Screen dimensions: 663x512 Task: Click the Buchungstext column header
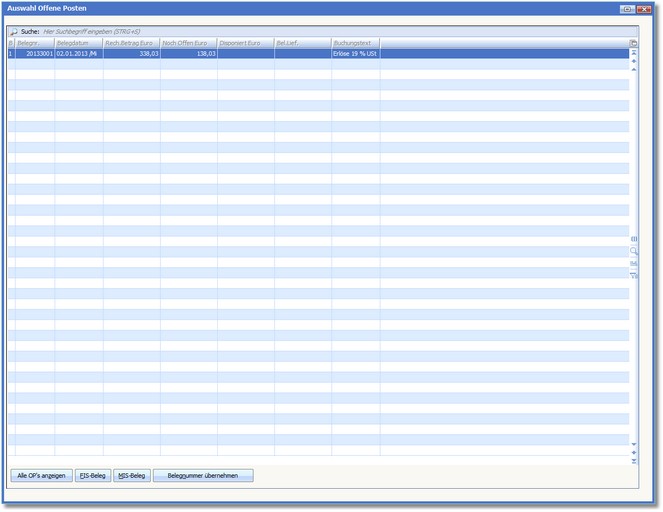(x=355, y=44)
